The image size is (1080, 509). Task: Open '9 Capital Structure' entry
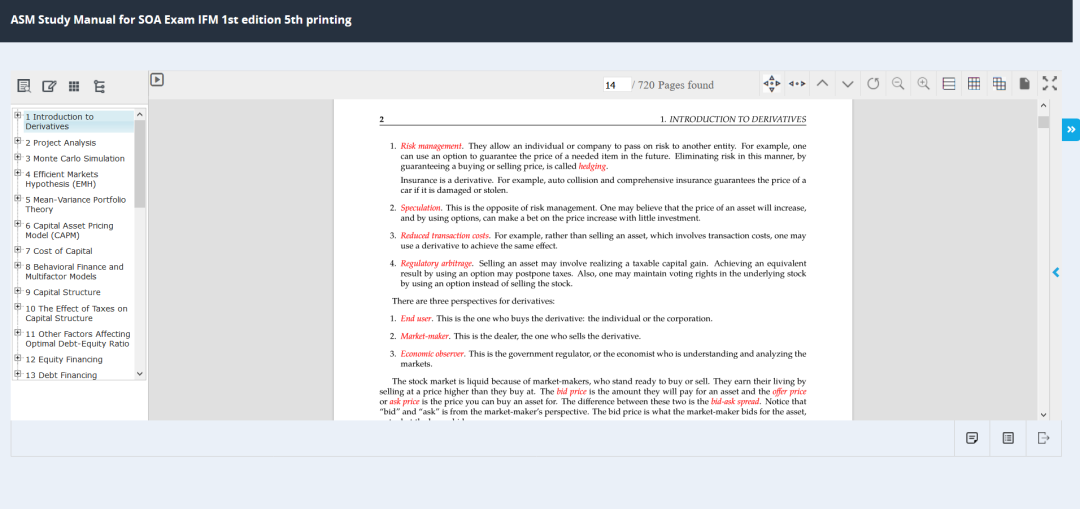pyautogui.click(x=63, y=292)
